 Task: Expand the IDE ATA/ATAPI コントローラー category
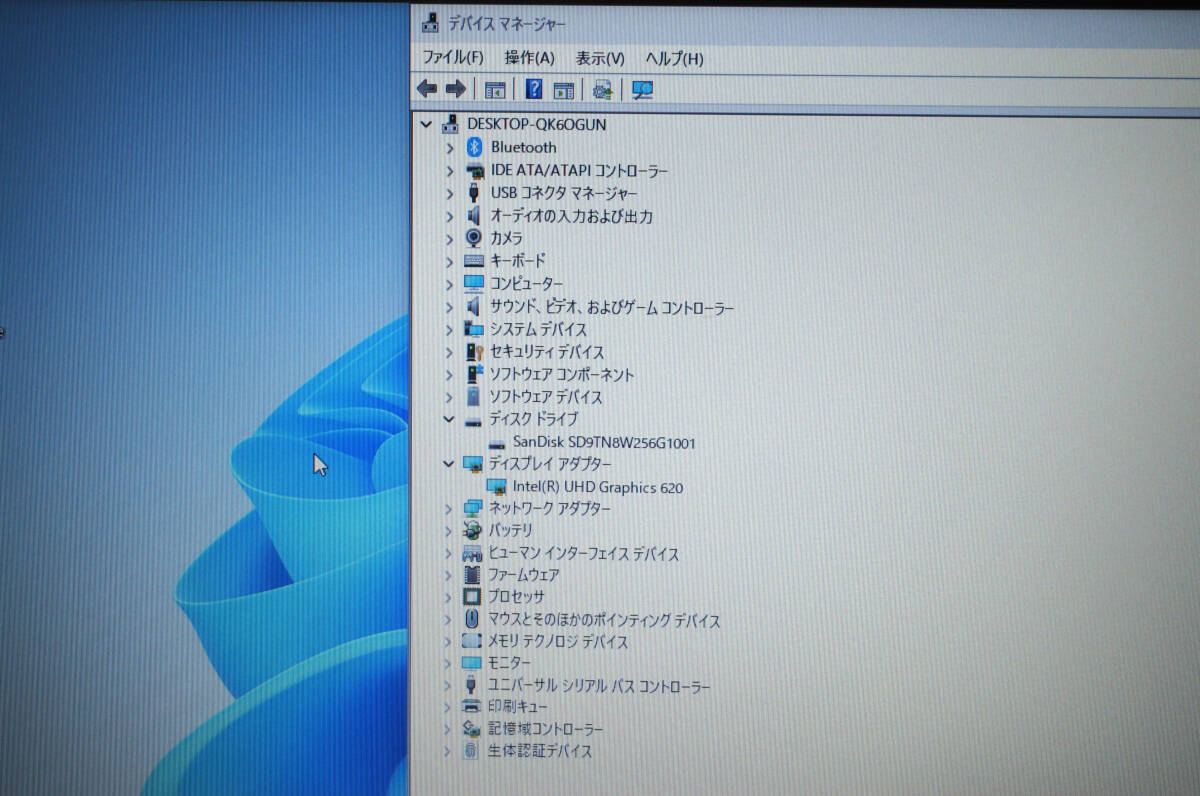click(x=450, y=170)
